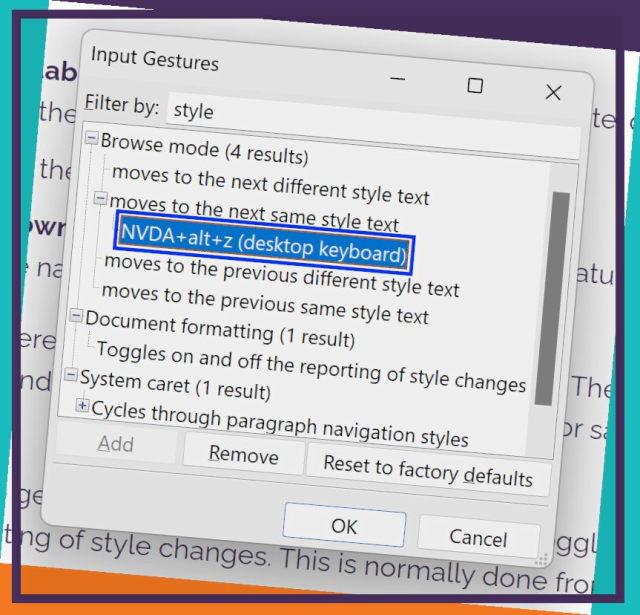Select 'moves to the previous different style text'
The width and height of the screenshot is (640, 615).
pyautogui.click(x=282, y=276)
